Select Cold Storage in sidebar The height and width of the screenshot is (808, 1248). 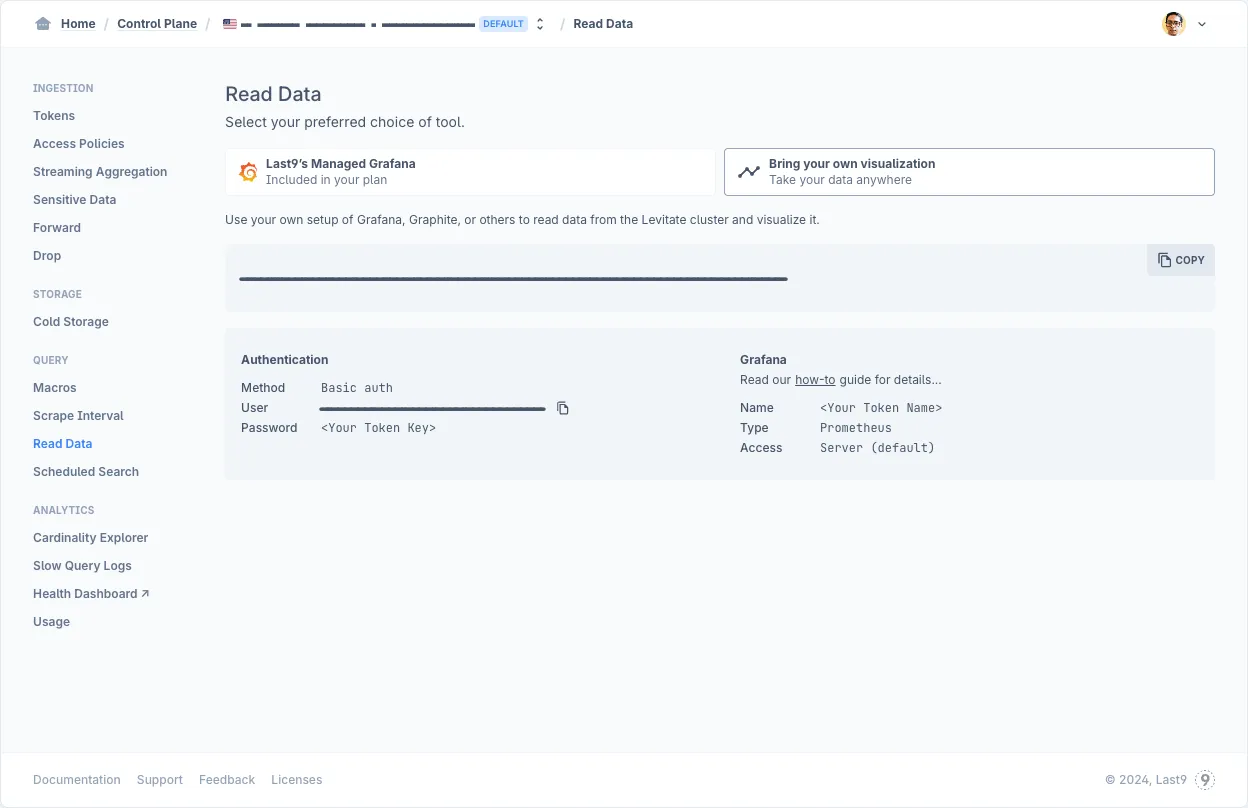click(x=71, y=322)
